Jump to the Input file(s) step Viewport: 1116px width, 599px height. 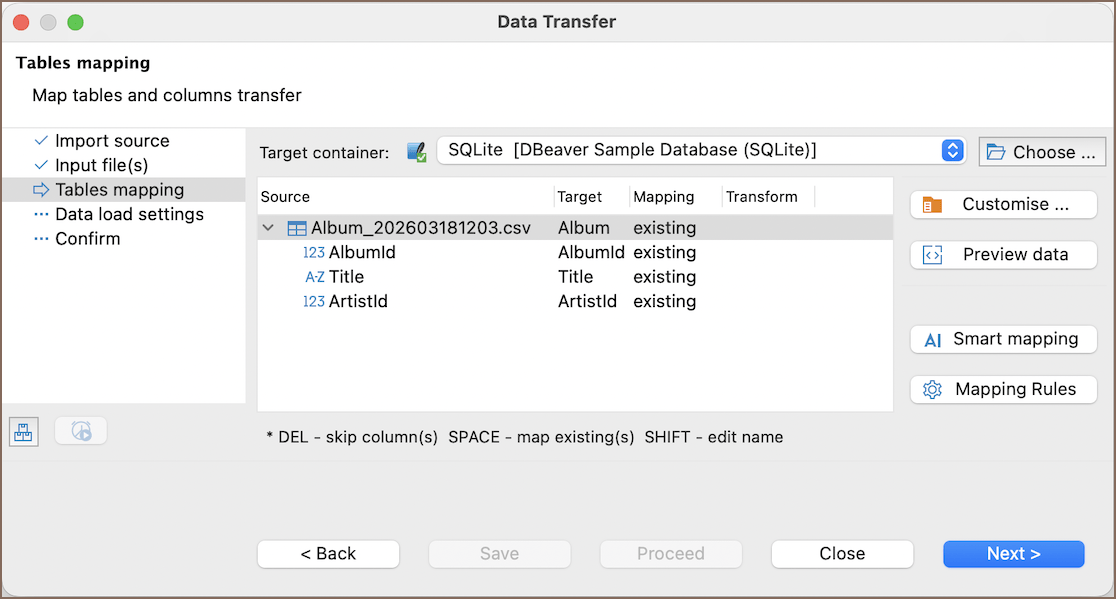click(101, 165)
